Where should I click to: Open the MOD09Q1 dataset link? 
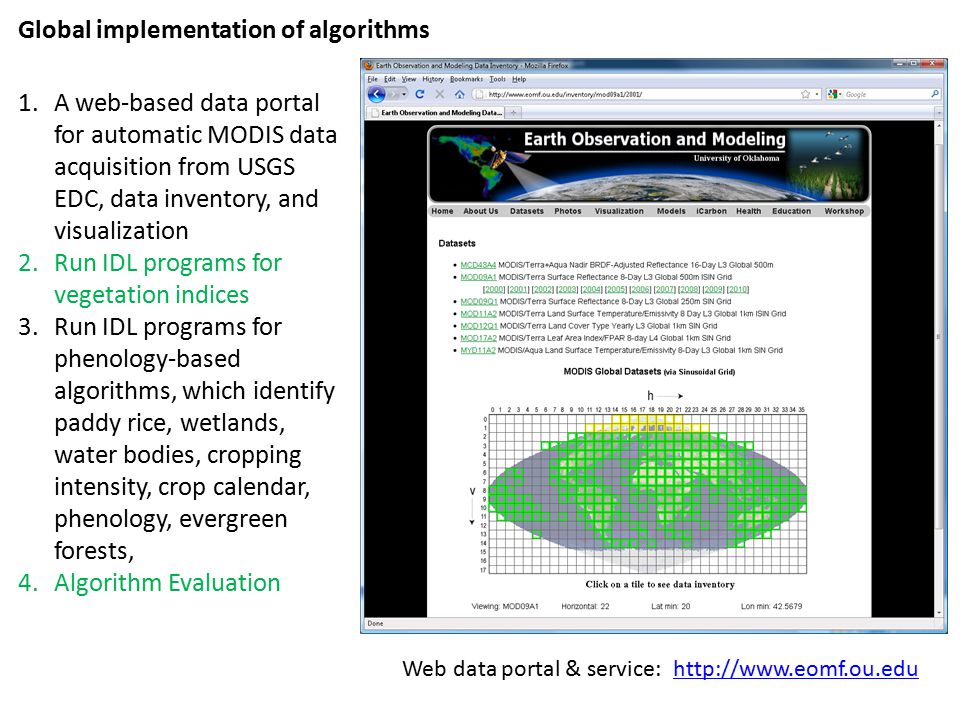(479, 301)
